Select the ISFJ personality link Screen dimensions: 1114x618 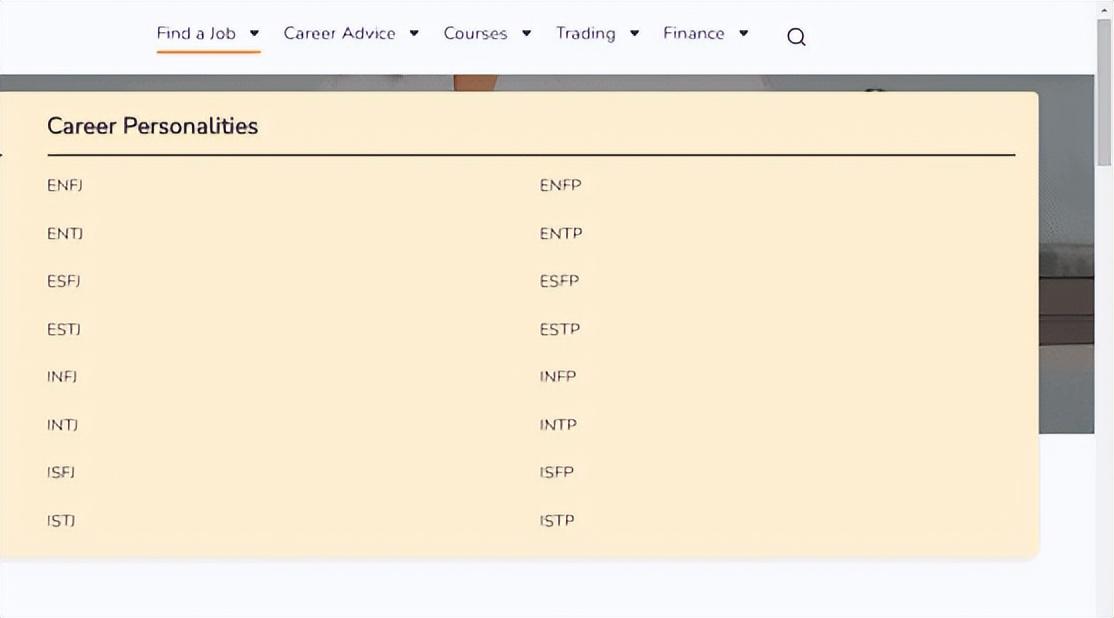[x=61, y=473]
